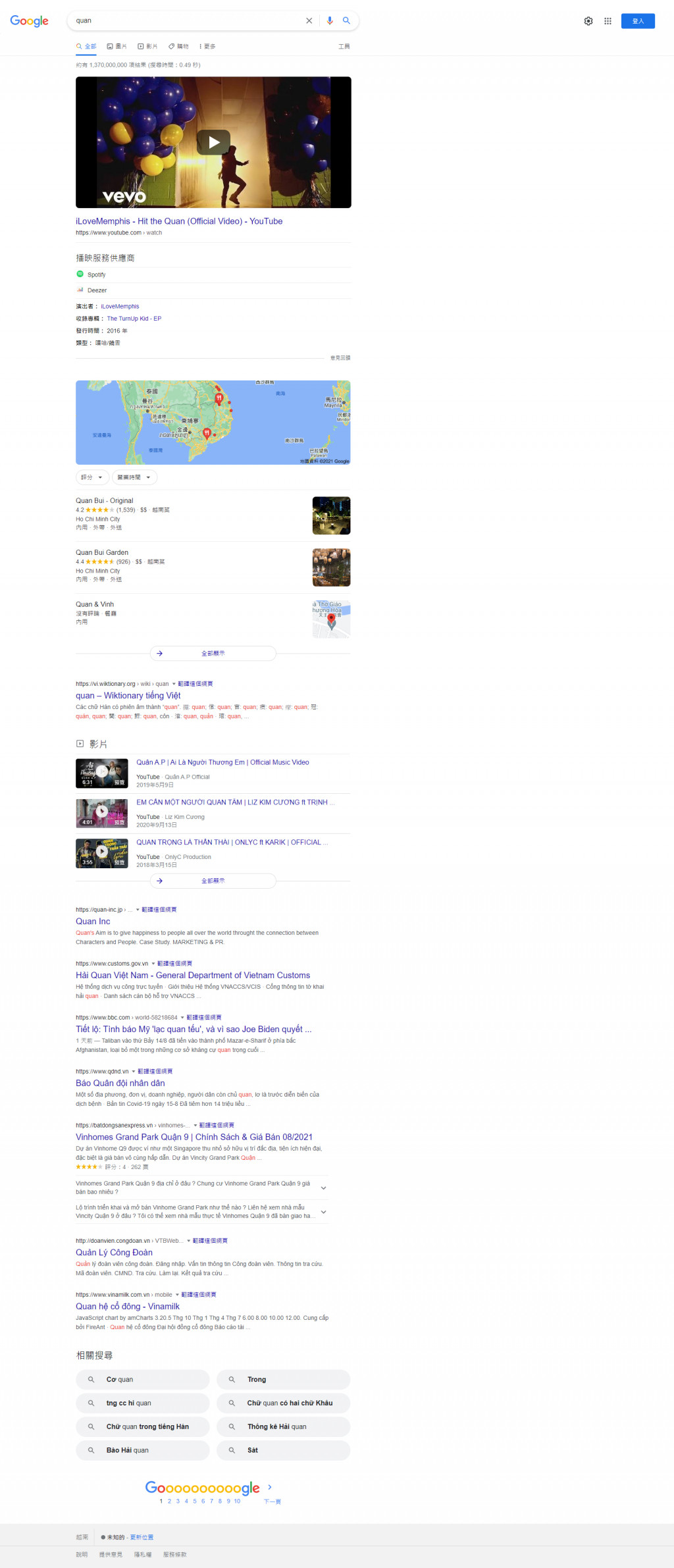Select the Images search tab
The image size is (674, 1568).
(x=117, y=47)
